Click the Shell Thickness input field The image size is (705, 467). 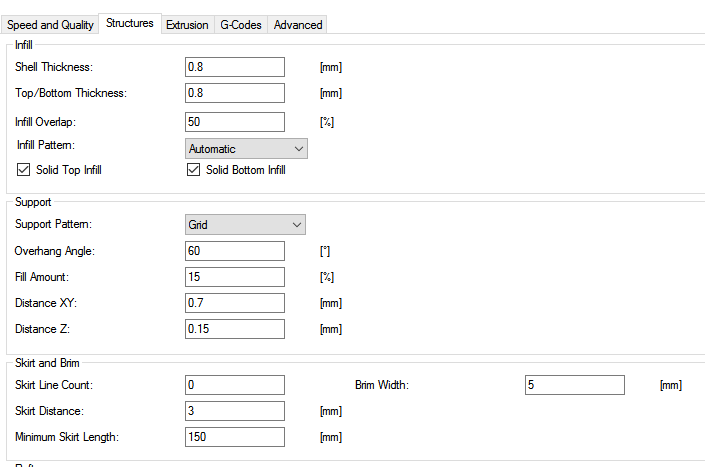click(235, 67)
